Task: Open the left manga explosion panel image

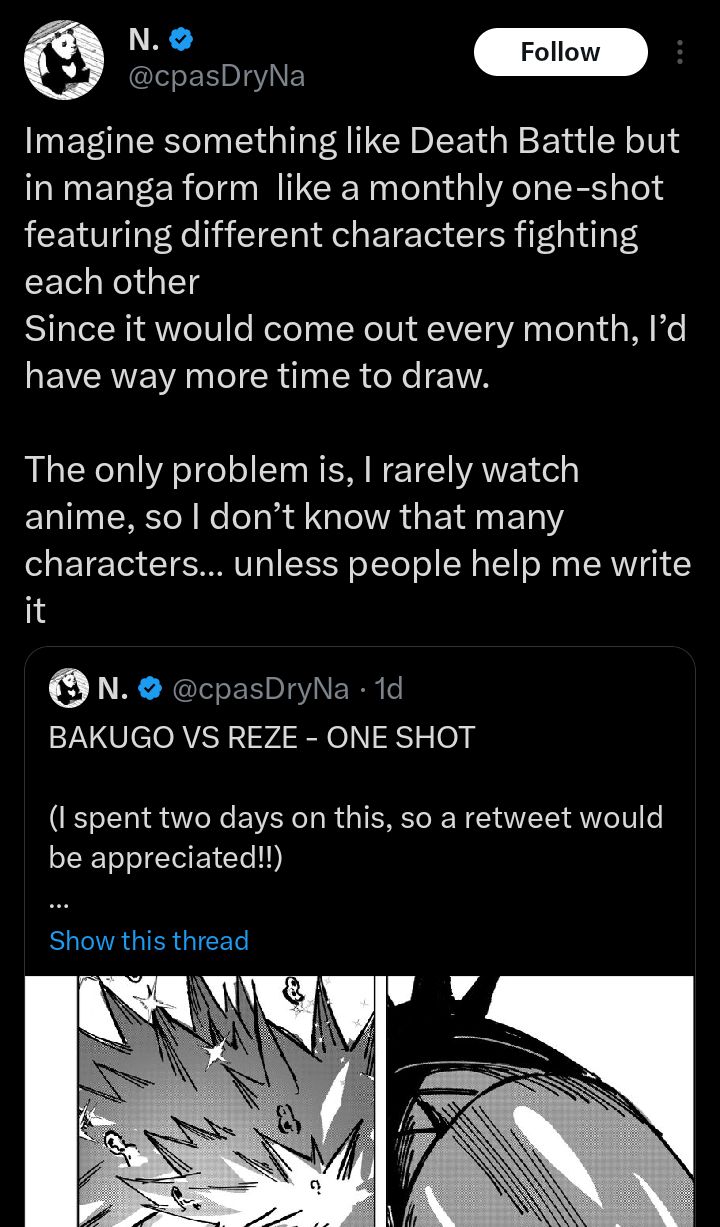Action: point(226,1100)
